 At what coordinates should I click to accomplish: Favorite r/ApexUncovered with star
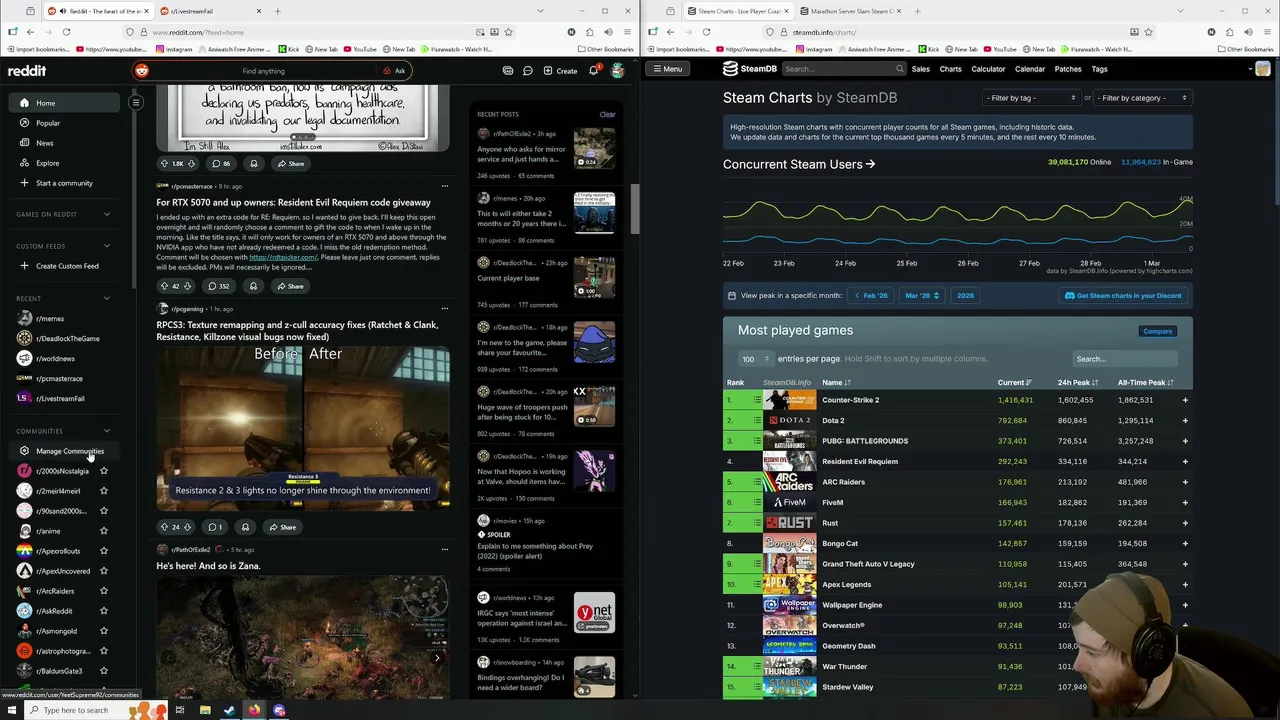click(x=103, y=571)
